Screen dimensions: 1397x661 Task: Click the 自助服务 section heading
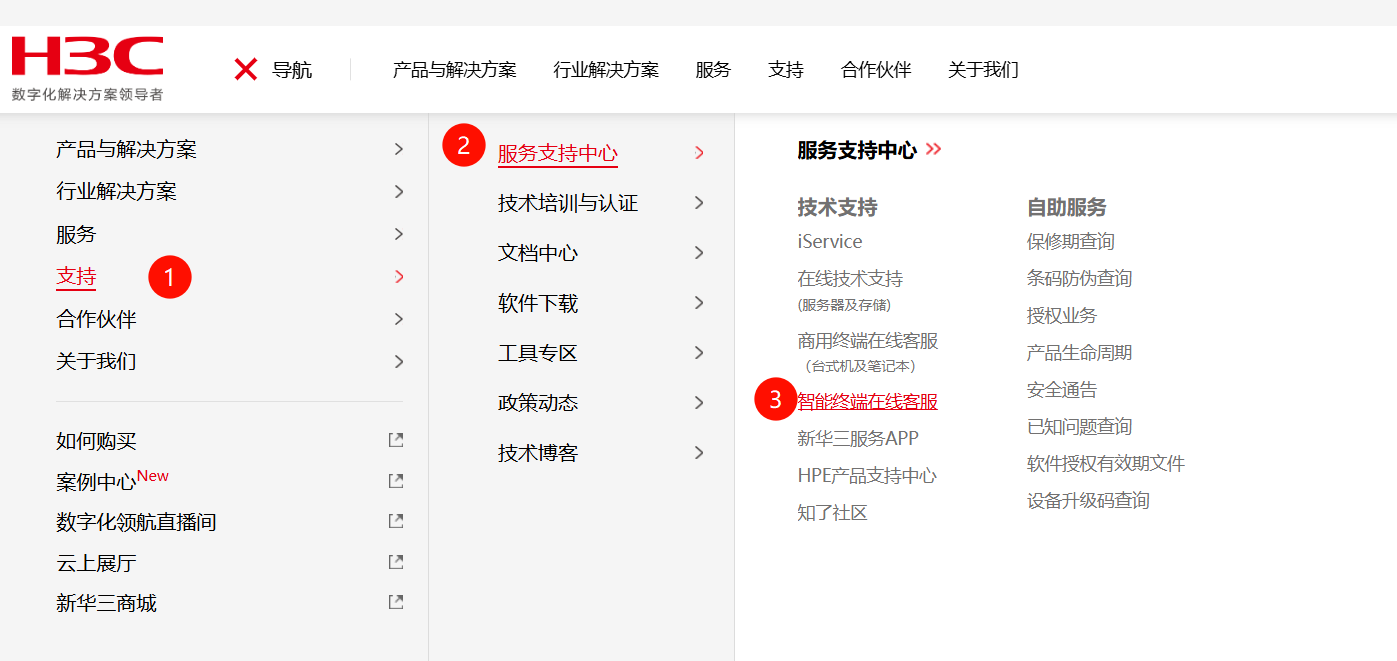pyautogui.click(x=1067, y=207)
